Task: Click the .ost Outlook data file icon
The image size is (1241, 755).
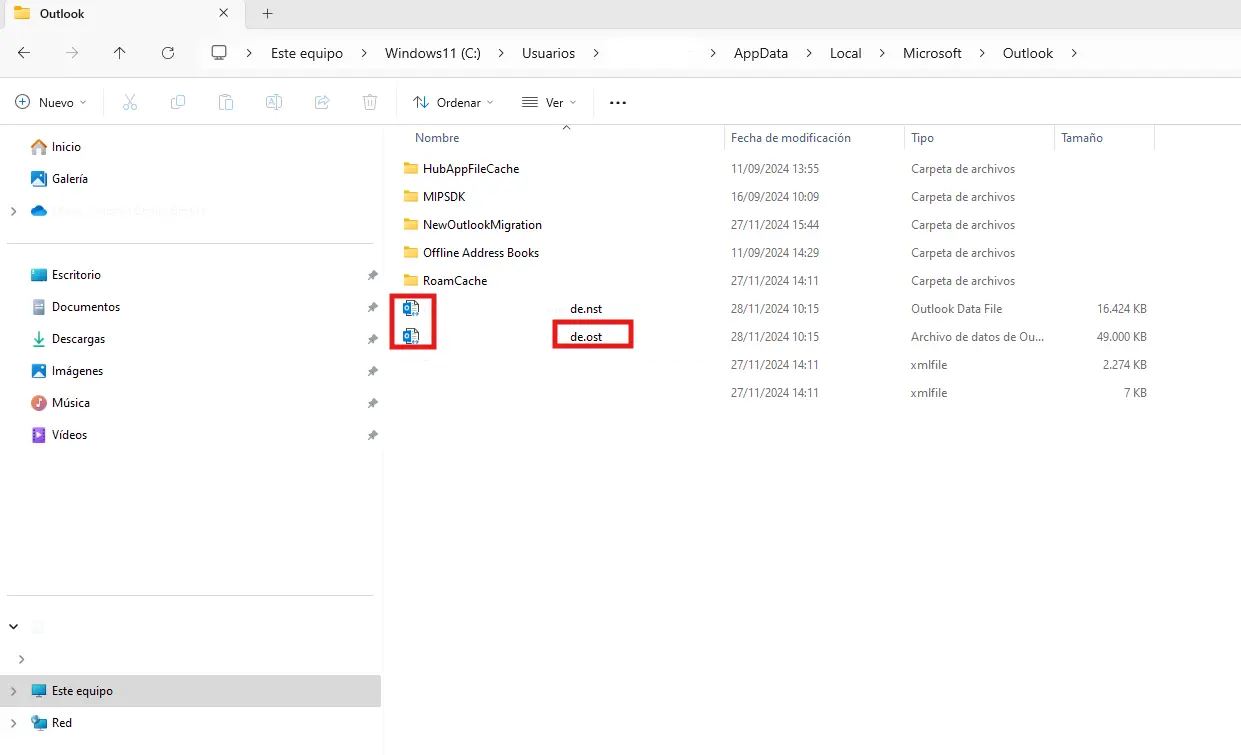Action: pyautogui.click(x=411, y=336)
